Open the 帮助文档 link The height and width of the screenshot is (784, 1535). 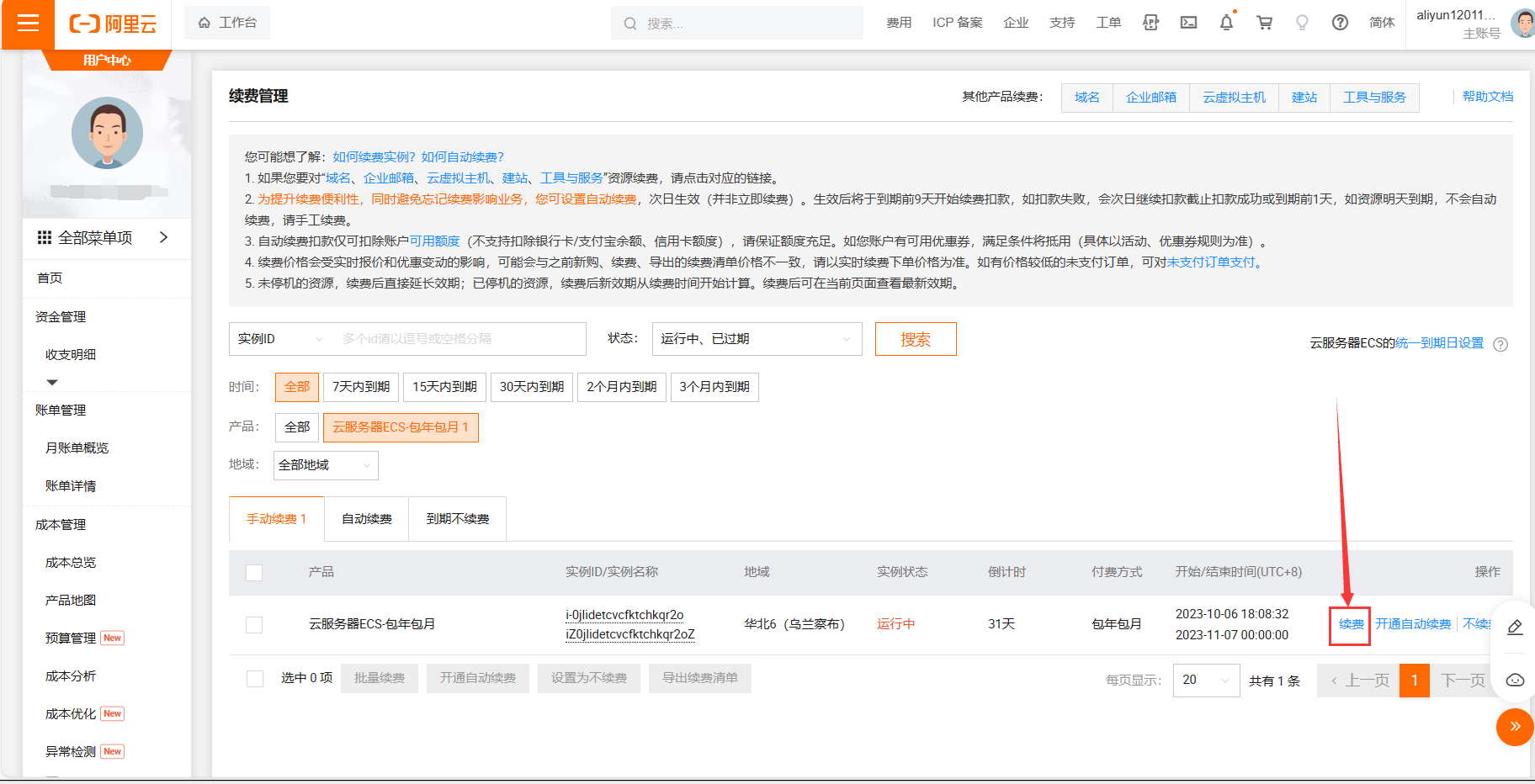(x=1488, y=97)
